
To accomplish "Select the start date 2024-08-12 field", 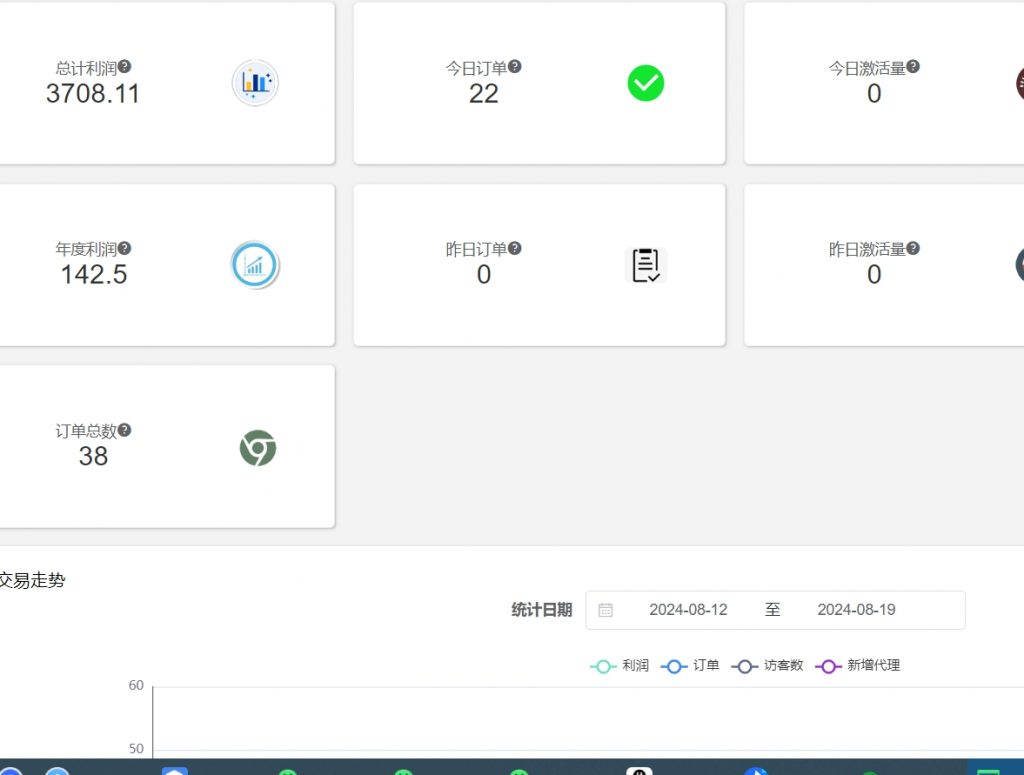I will tap(688, 610).
